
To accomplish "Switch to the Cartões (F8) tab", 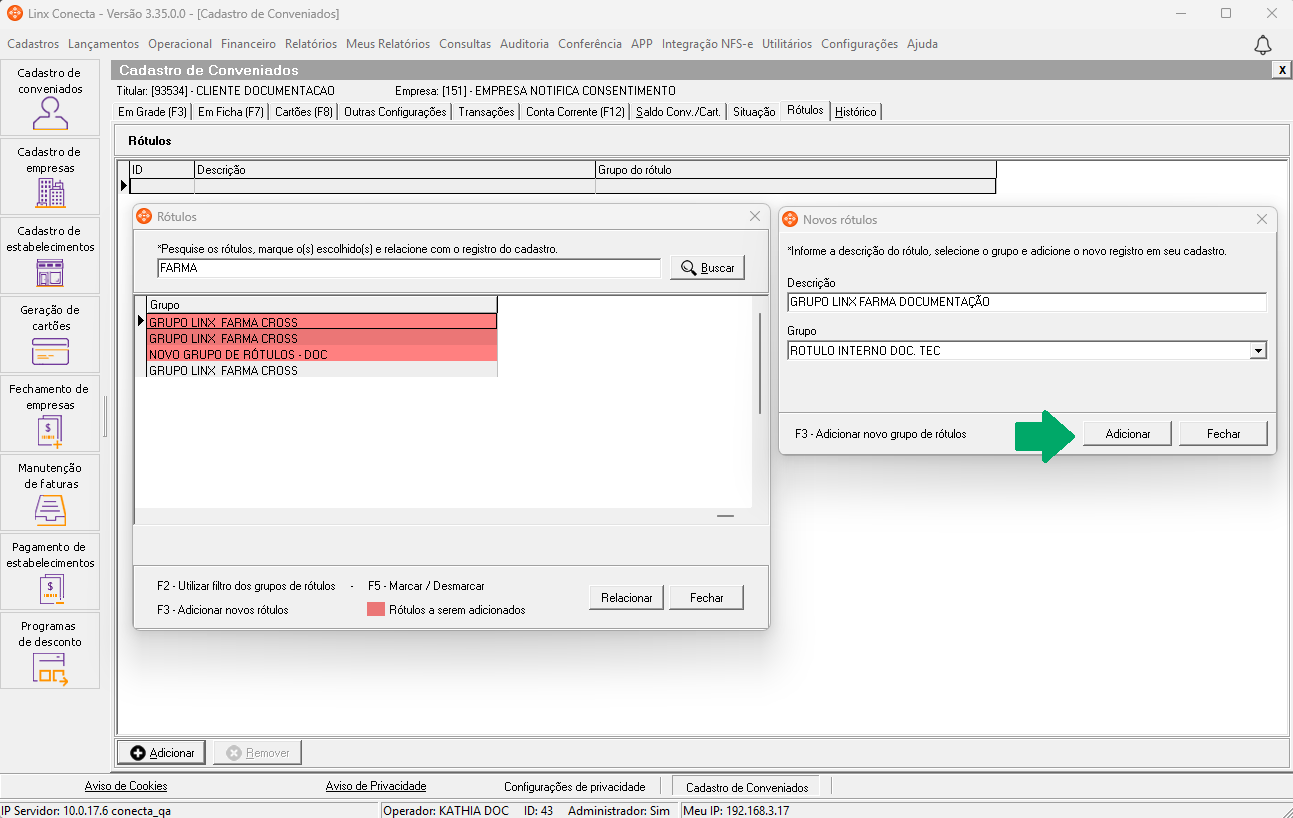I will click(304, 112).
